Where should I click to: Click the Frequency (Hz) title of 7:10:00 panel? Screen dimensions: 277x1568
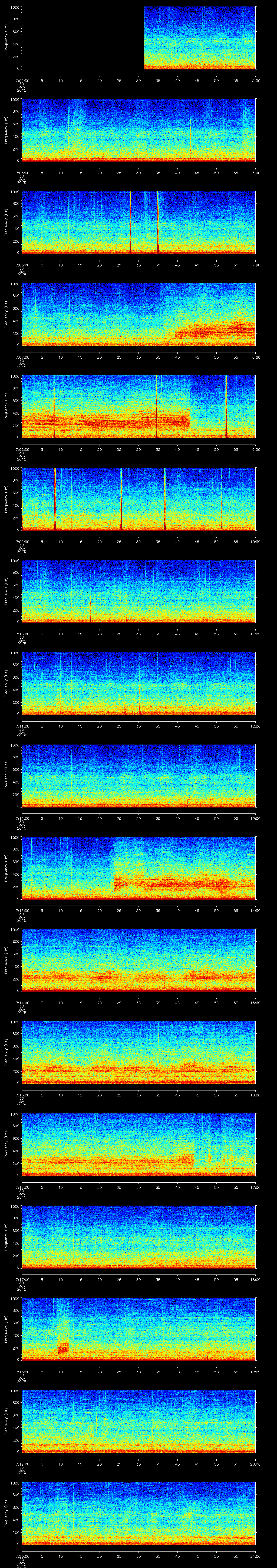[6, 591]
